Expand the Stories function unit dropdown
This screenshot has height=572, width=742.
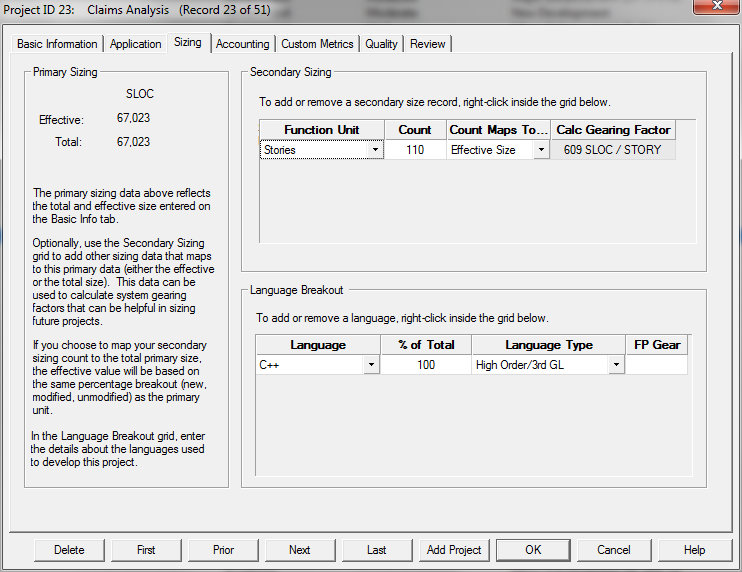pos(375,150)
